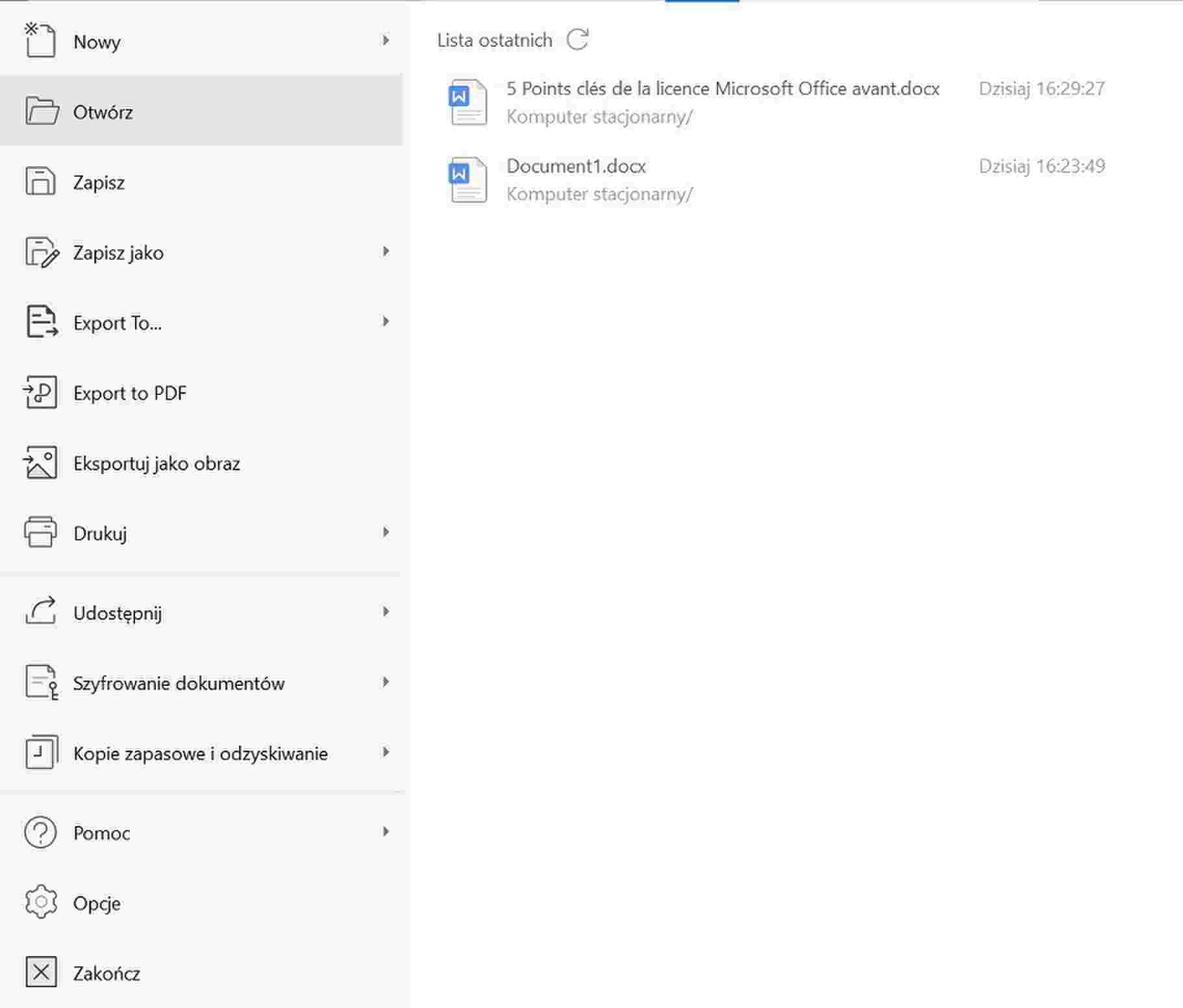Refresh the Lista ostatnich list
The height and width of the screenshot is (1008, 1183).
tap(577, 39)
